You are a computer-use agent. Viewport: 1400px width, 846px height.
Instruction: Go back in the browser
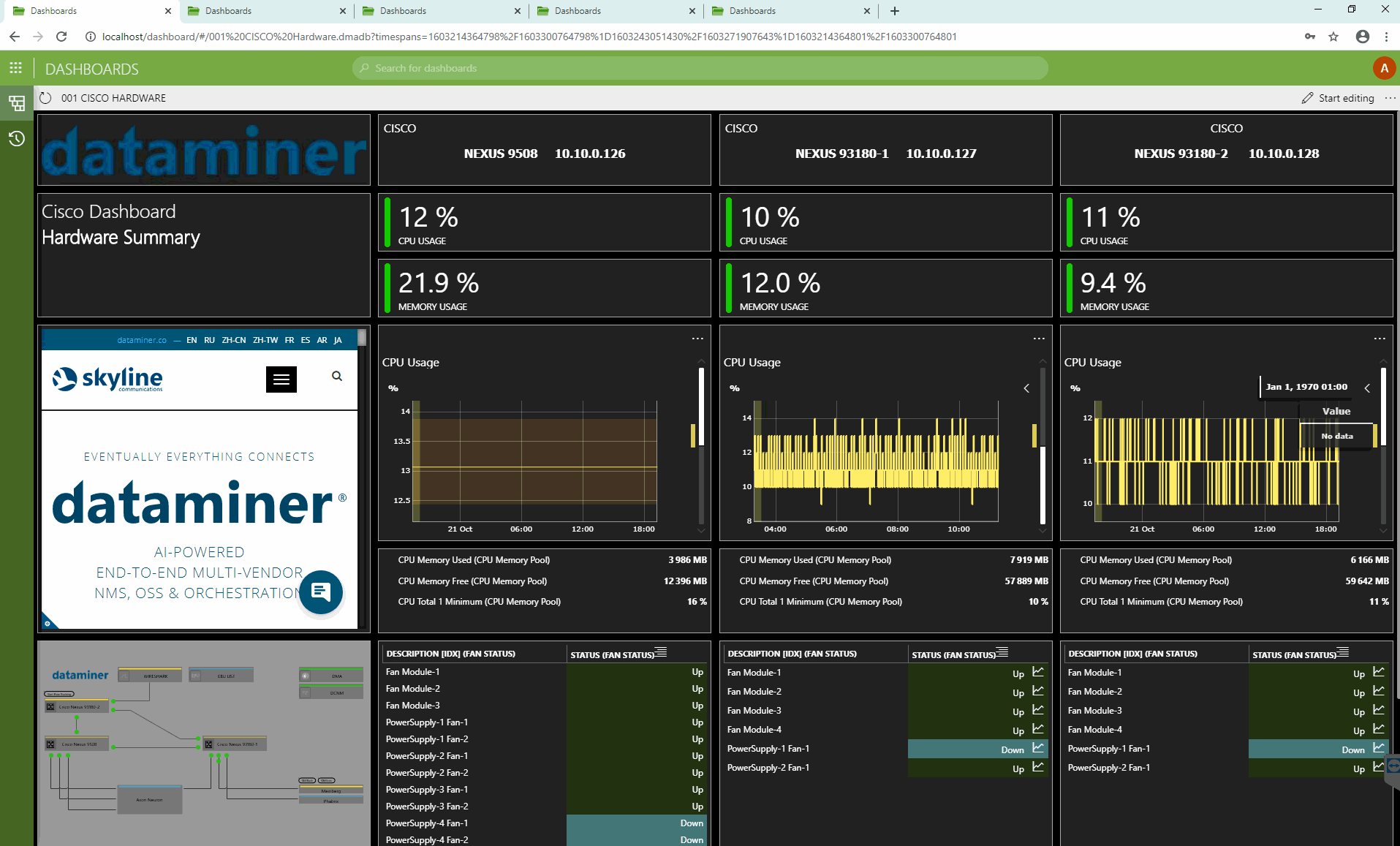pyautogui.click(x=15, y=37)
